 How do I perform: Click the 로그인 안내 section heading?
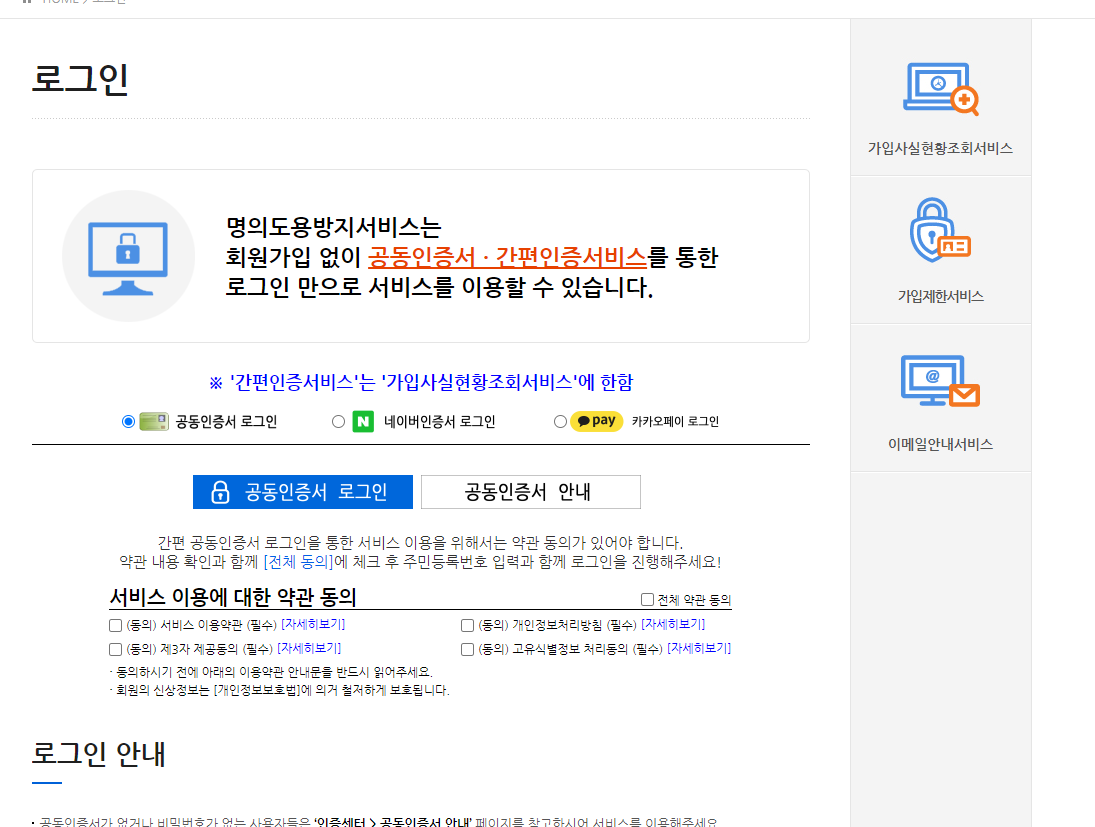(x=98, y=754)
